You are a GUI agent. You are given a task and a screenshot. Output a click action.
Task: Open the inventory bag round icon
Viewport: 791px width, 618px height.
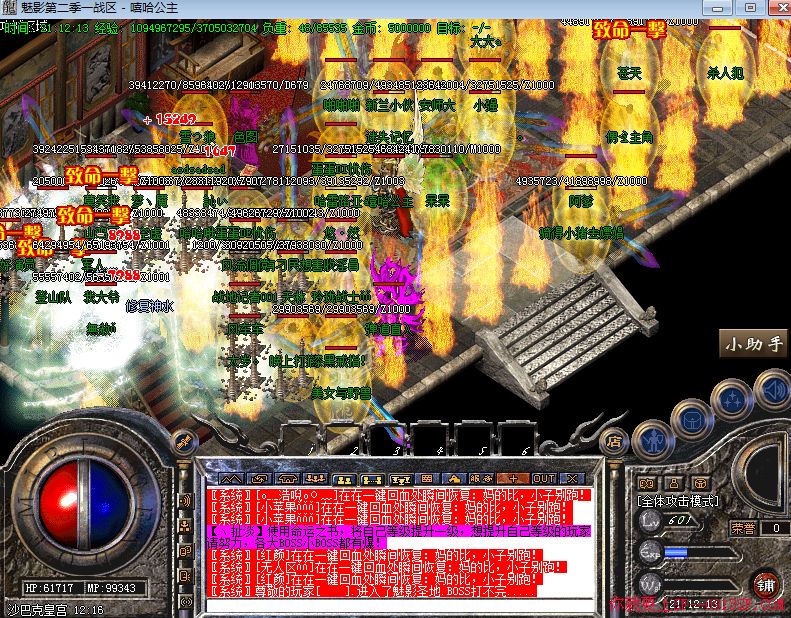coord(692,420)
